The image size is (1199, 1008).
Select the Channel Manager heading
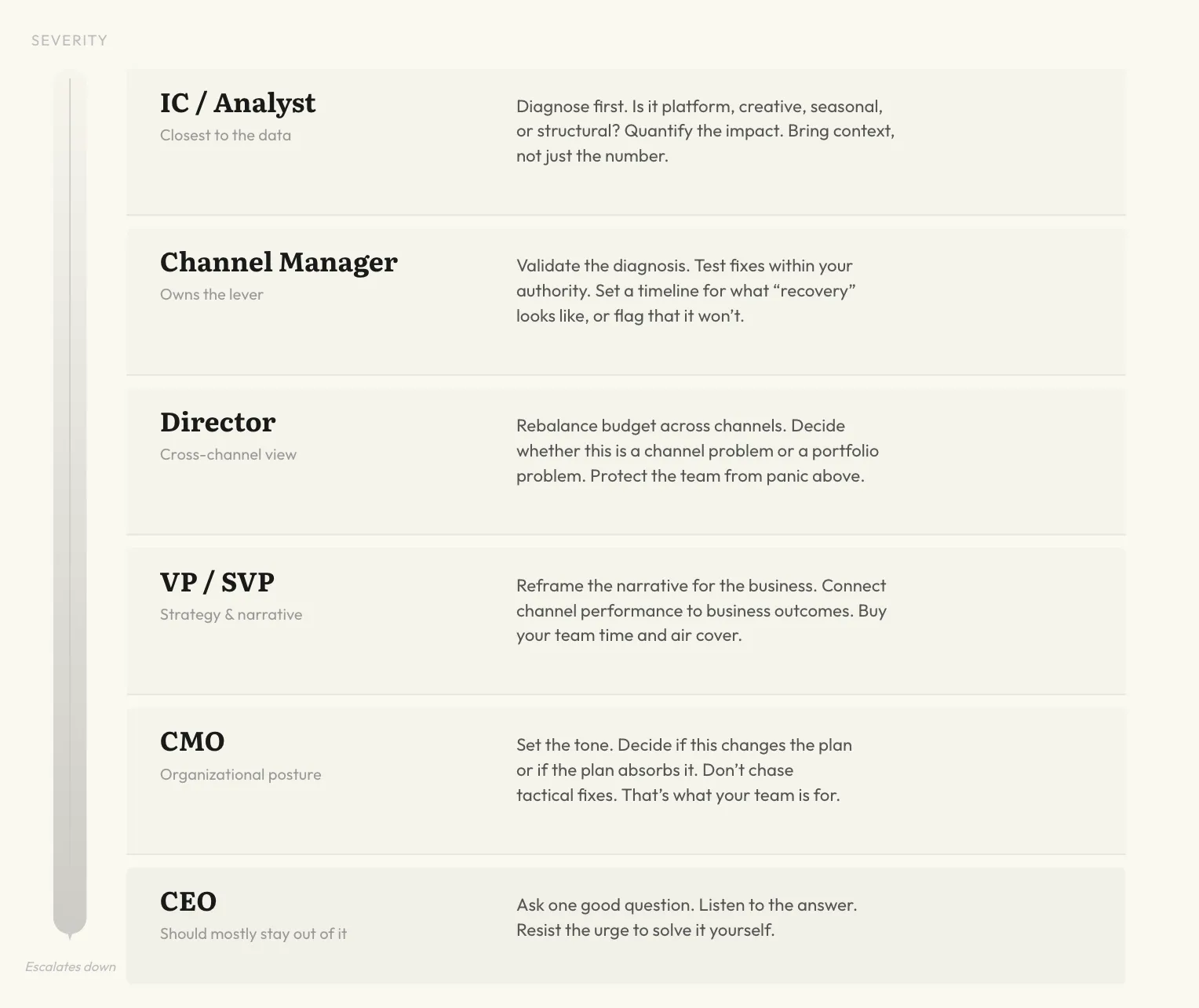tap(279, 262)
